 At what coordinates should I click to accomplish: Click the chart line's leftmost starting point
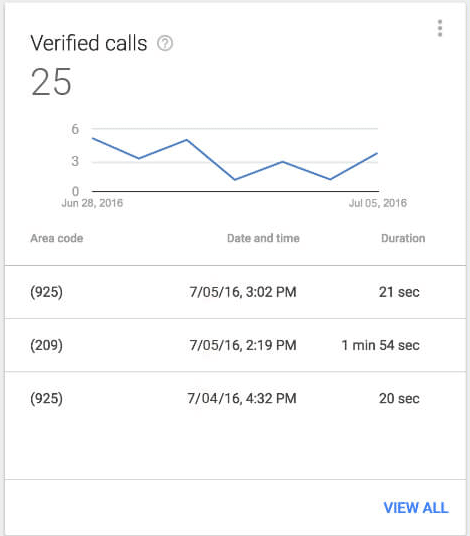[93, 138]
